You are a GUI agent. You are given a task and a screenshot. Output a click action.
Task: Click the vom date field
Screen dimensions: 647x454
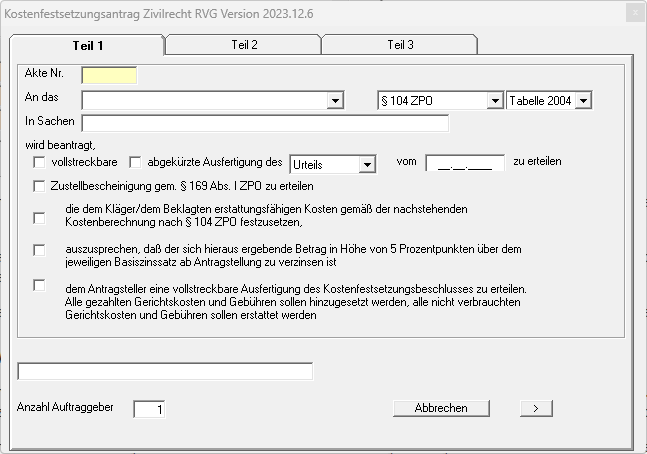pos(465,163)
